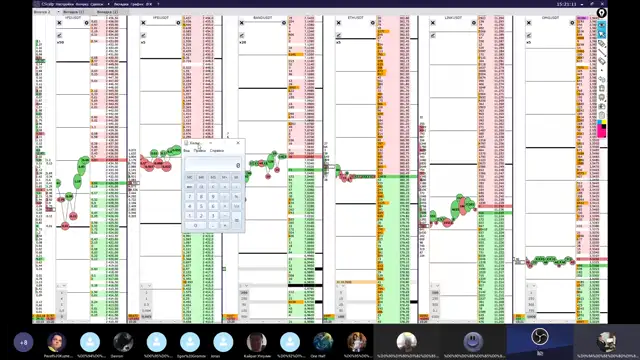Close the ETHUSDT panel with its X icon
Image resolution: width=640 pixels, height=360 pixels.
(x=338, y=23)
